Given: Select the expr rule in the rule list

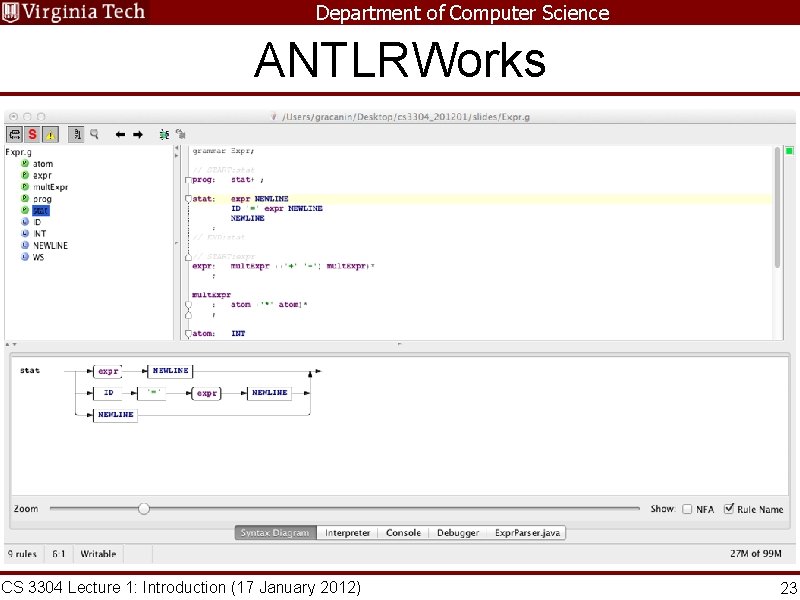Looking at the screenshot, I should [x=42, y=176].
